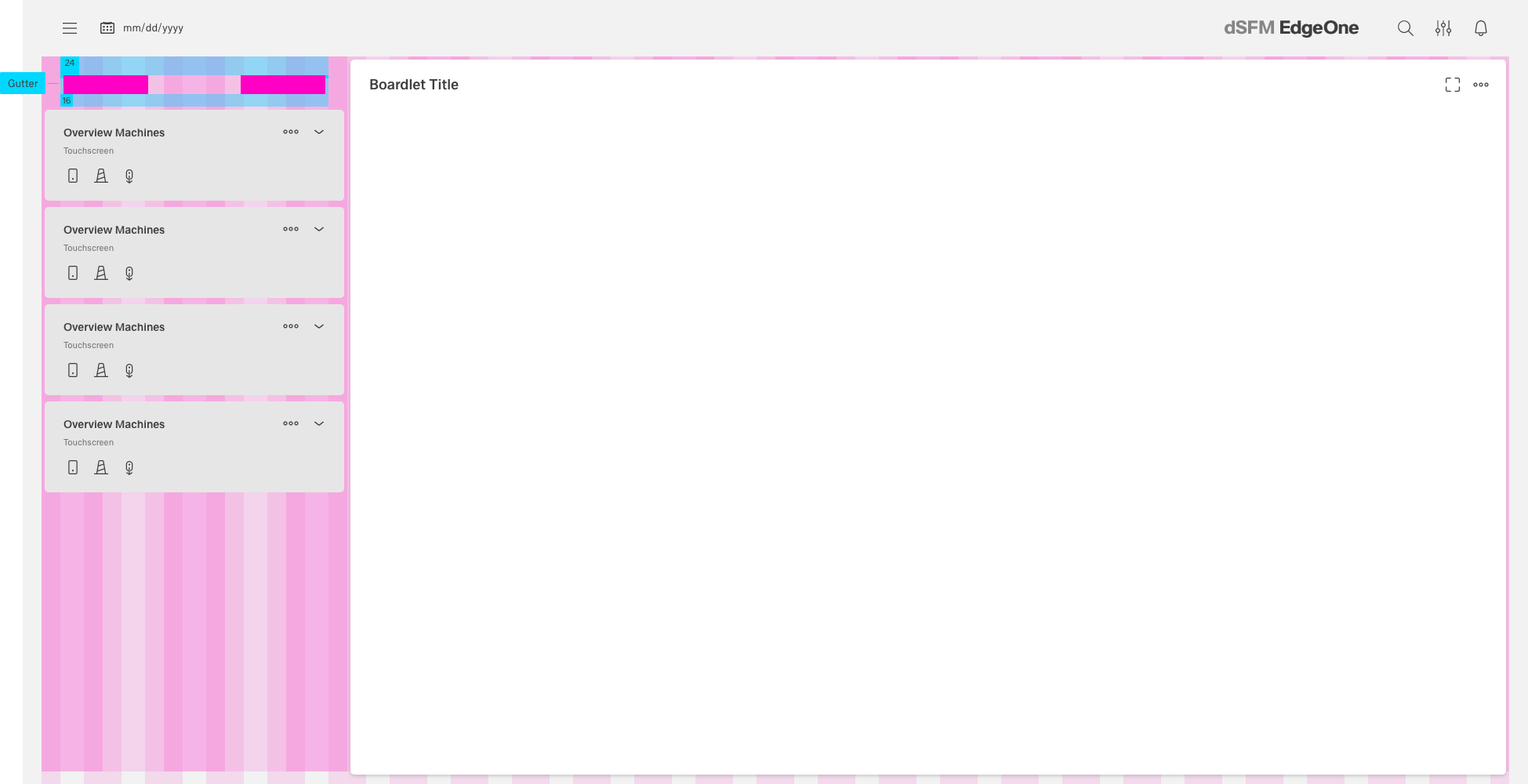Viewport: 1528px width, 784px height.
Task: Click the dSFM EdgeOne logo
Action: point(1290,28)
